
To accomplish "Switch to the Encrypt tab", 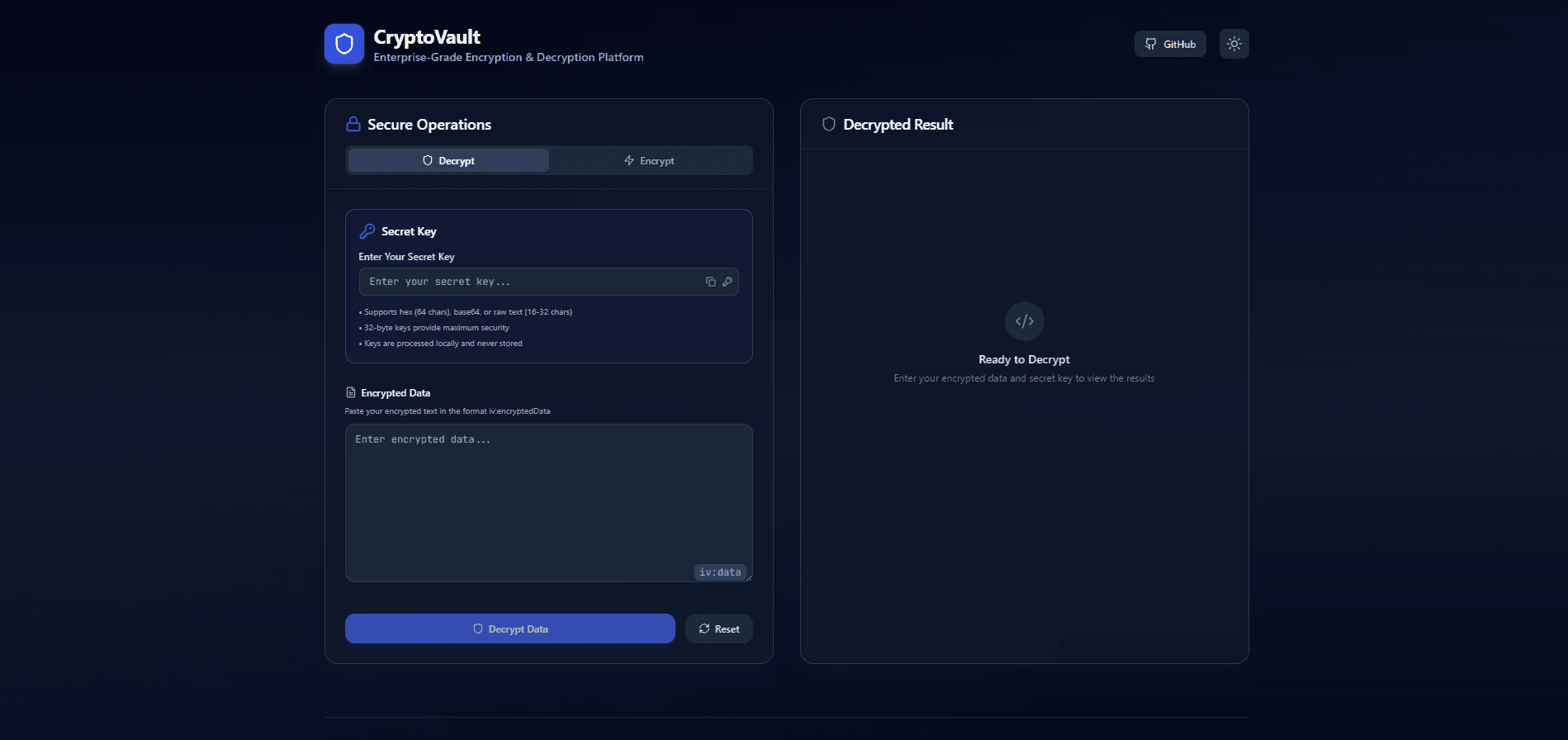I will coord(649,160).
